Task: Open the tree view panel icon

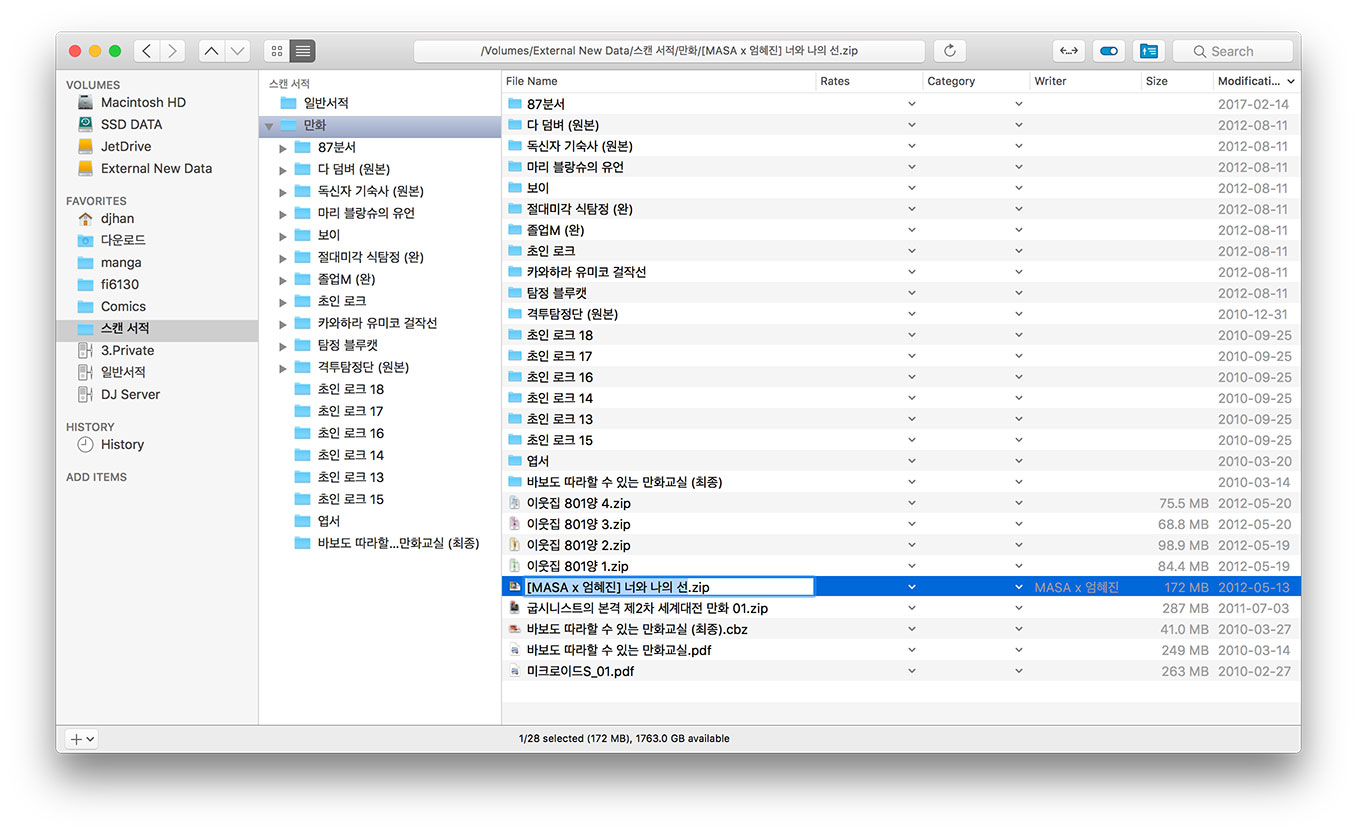Action: 1148,50
